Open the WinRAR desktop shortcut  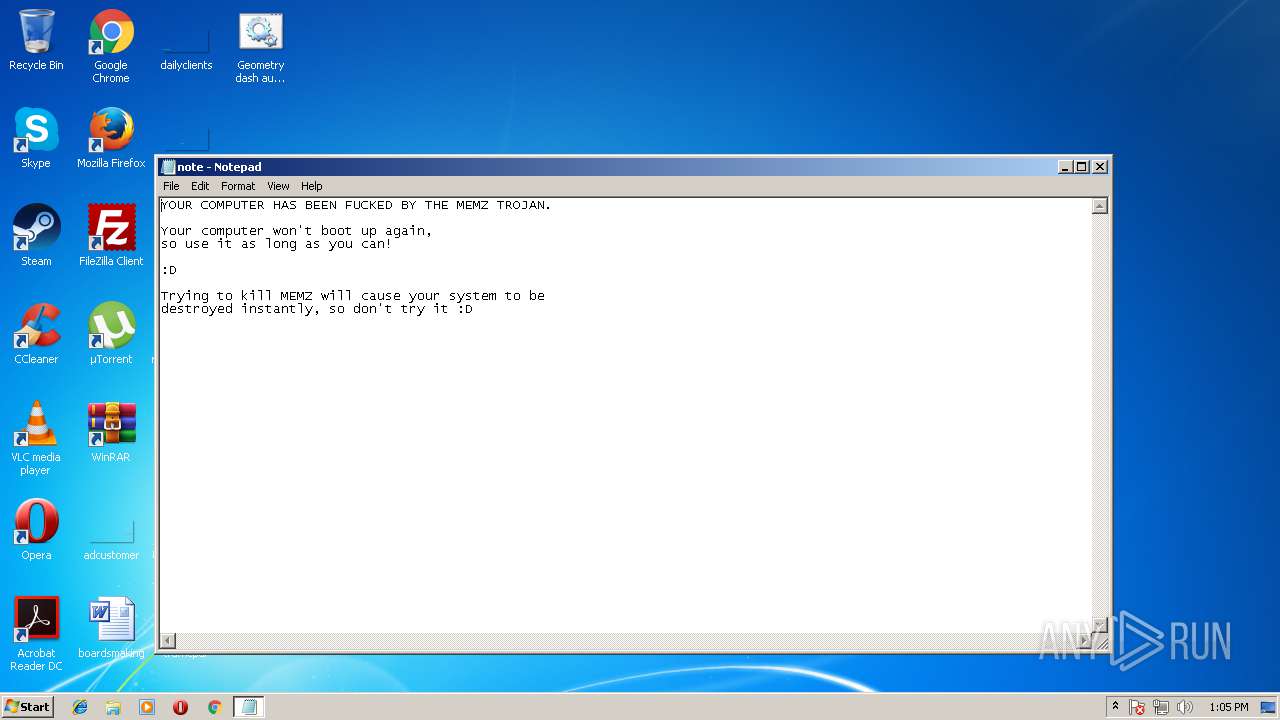111,432
